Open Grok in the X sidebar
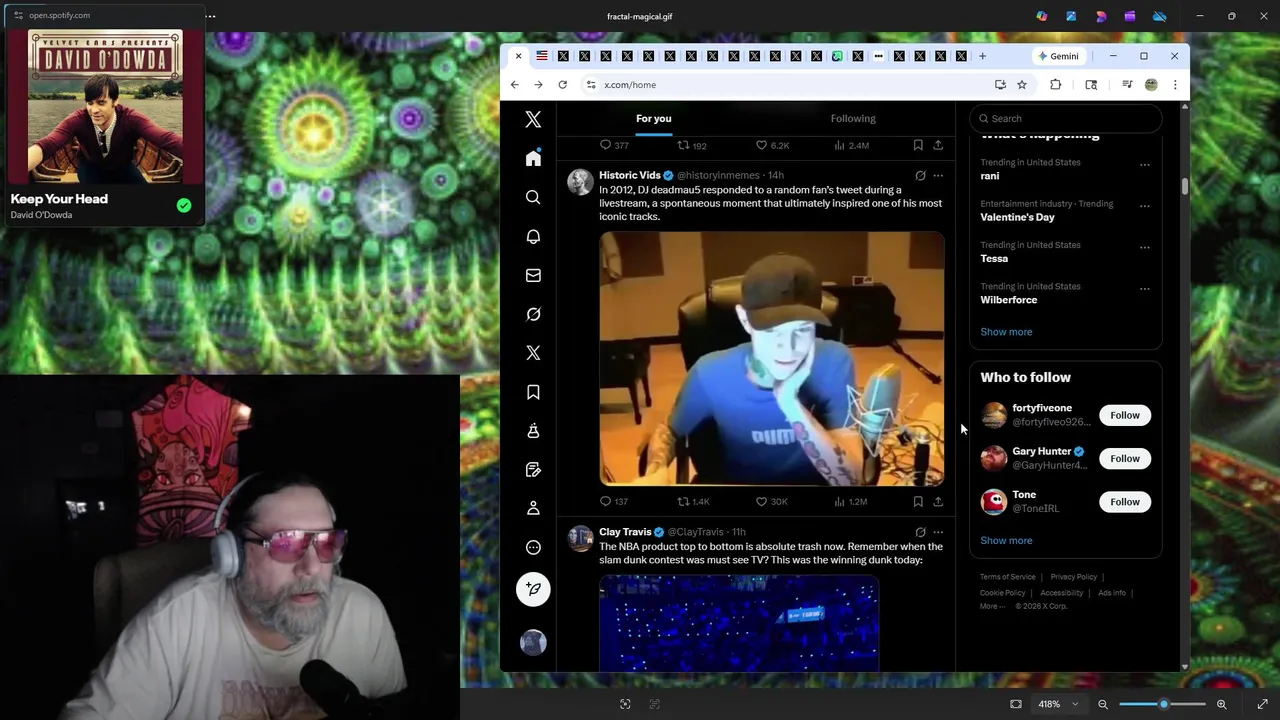1280x720 pixels. coord(533,314)
